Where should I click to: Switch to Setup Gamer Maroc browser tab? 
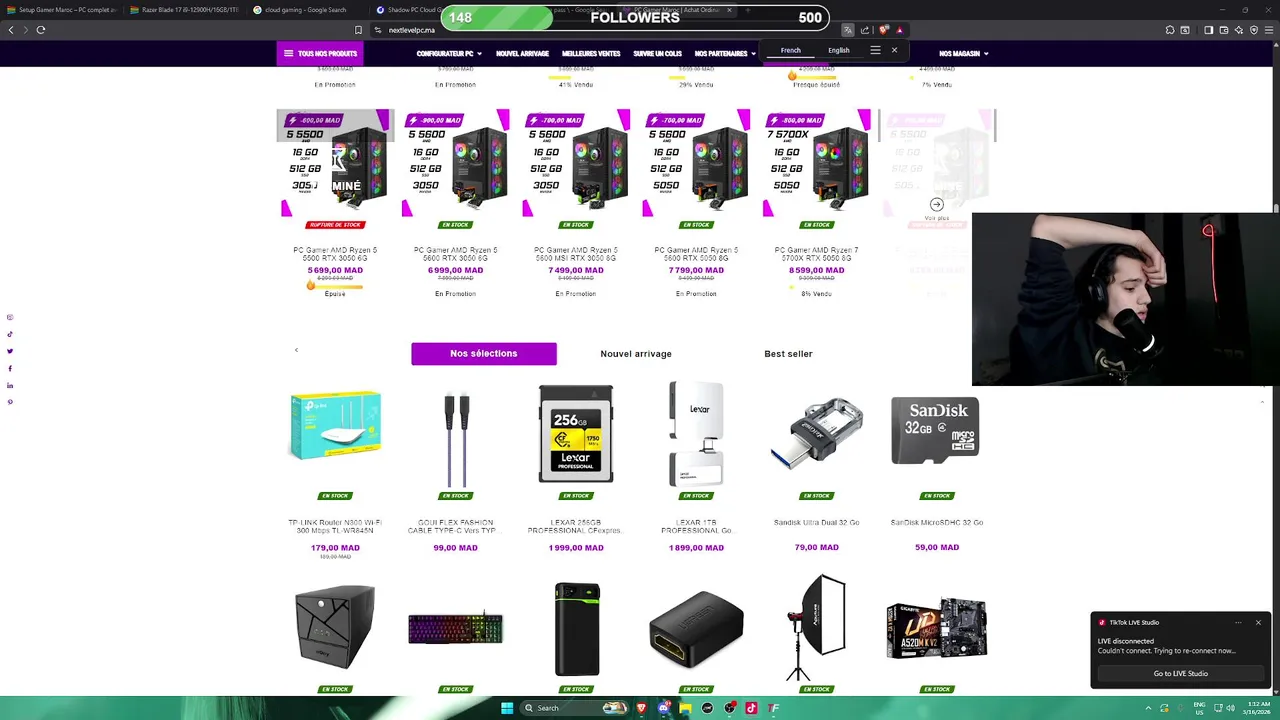pos(61,10)
